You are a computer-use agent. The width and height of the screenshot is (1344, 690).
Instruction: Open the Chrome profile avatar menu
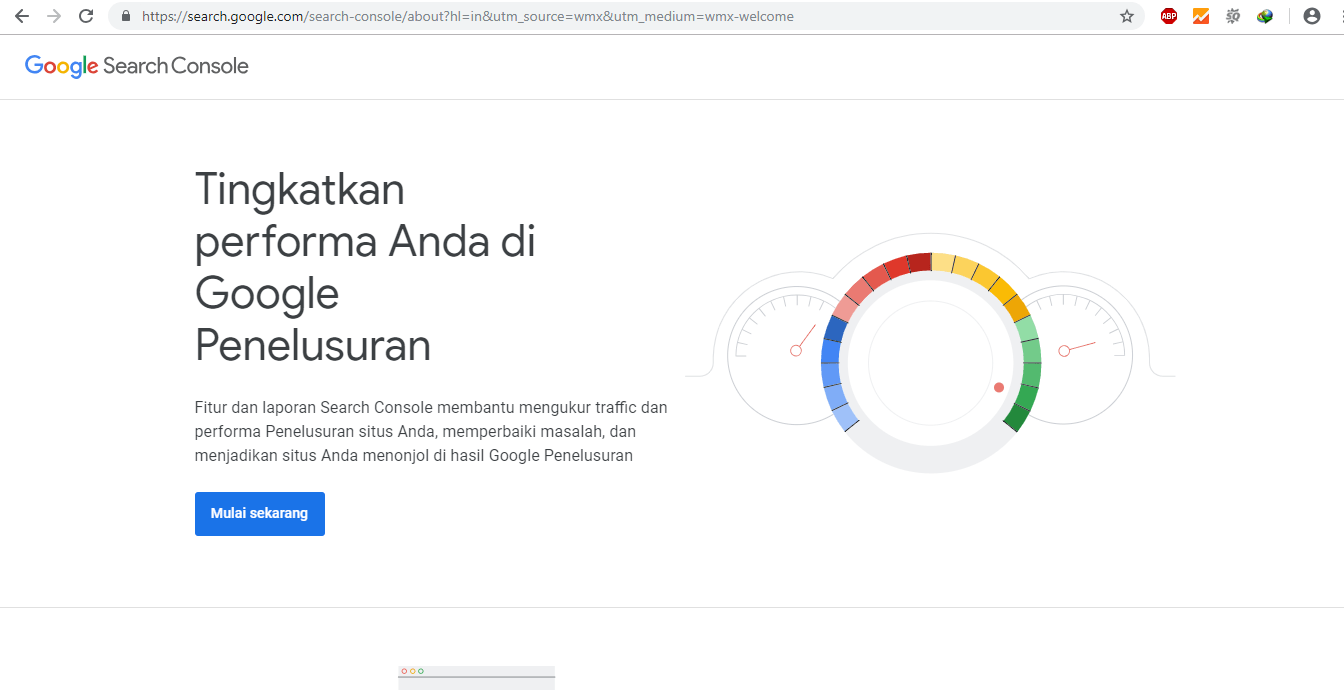pos(1312,16)
